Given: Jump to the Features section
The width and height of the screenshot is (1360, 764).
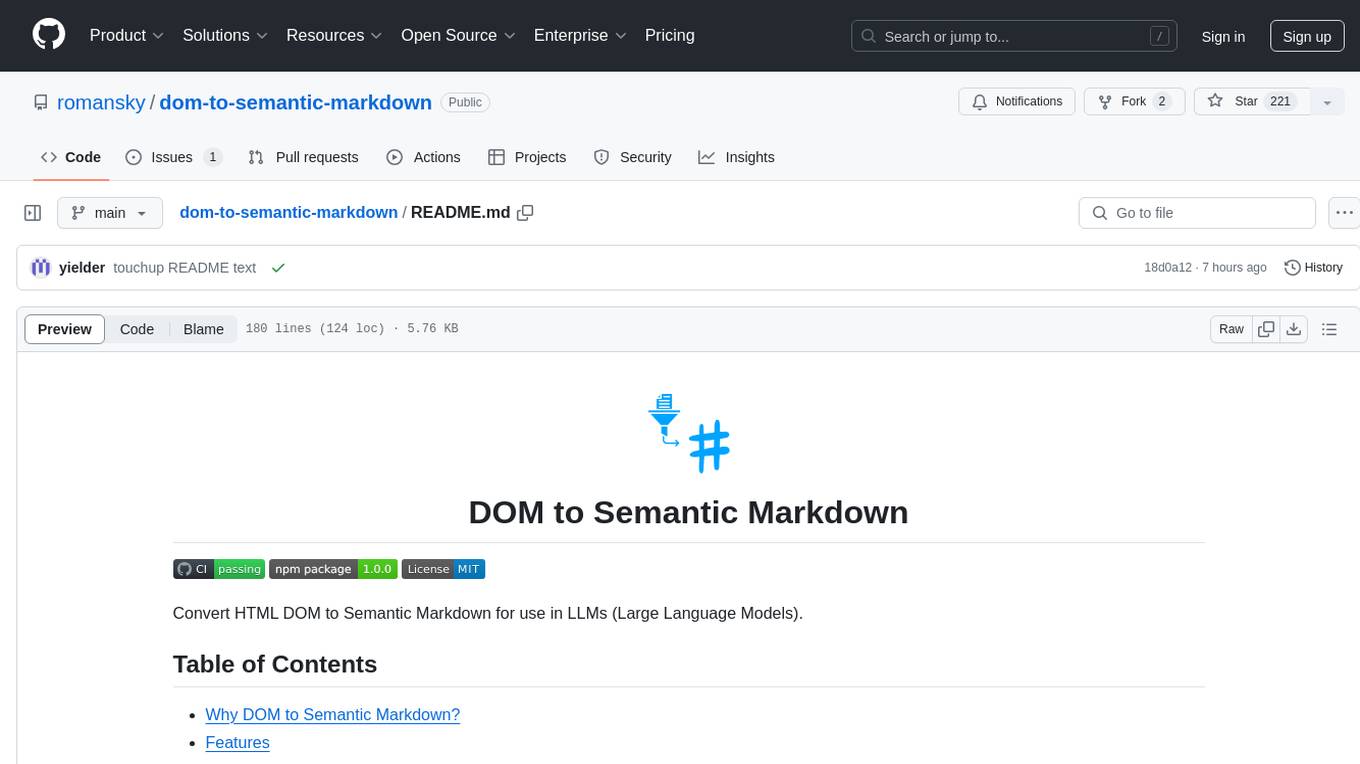Looking at the screenshot, I should pos(237,743).
